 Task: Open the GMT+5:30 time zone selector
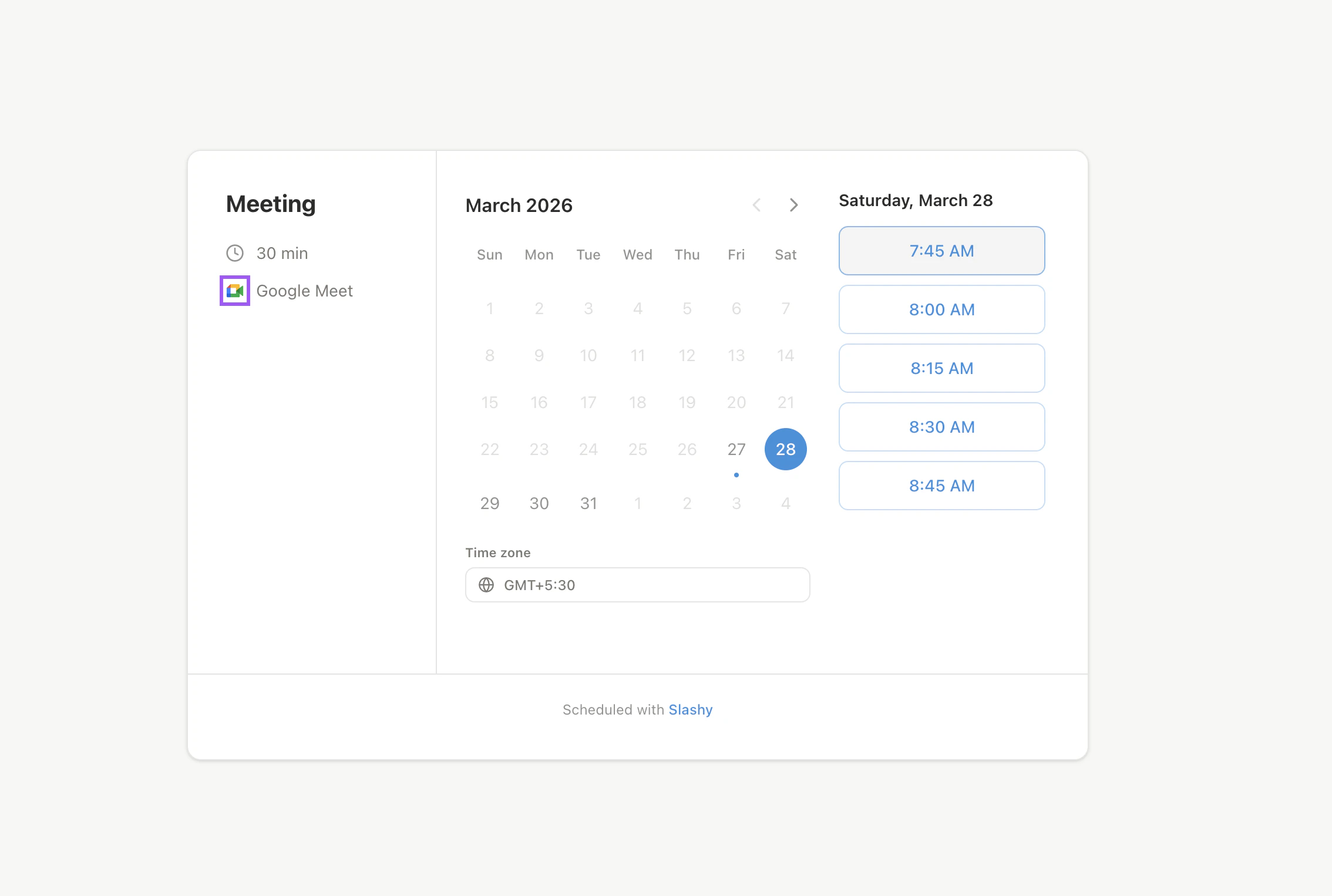pos(637,585)
